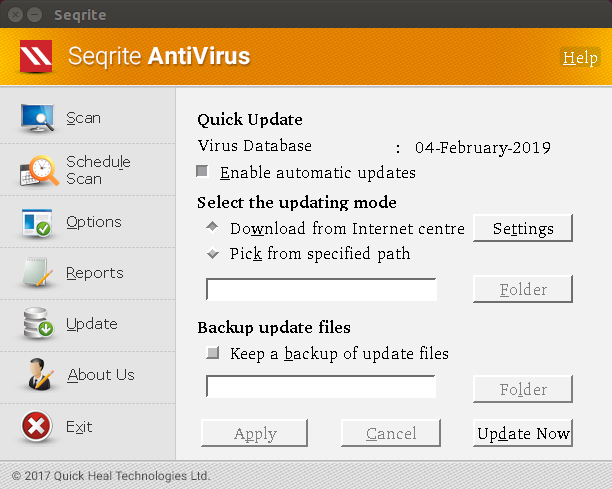
Task: Go to the Reports section label
Action: [95, 273]
